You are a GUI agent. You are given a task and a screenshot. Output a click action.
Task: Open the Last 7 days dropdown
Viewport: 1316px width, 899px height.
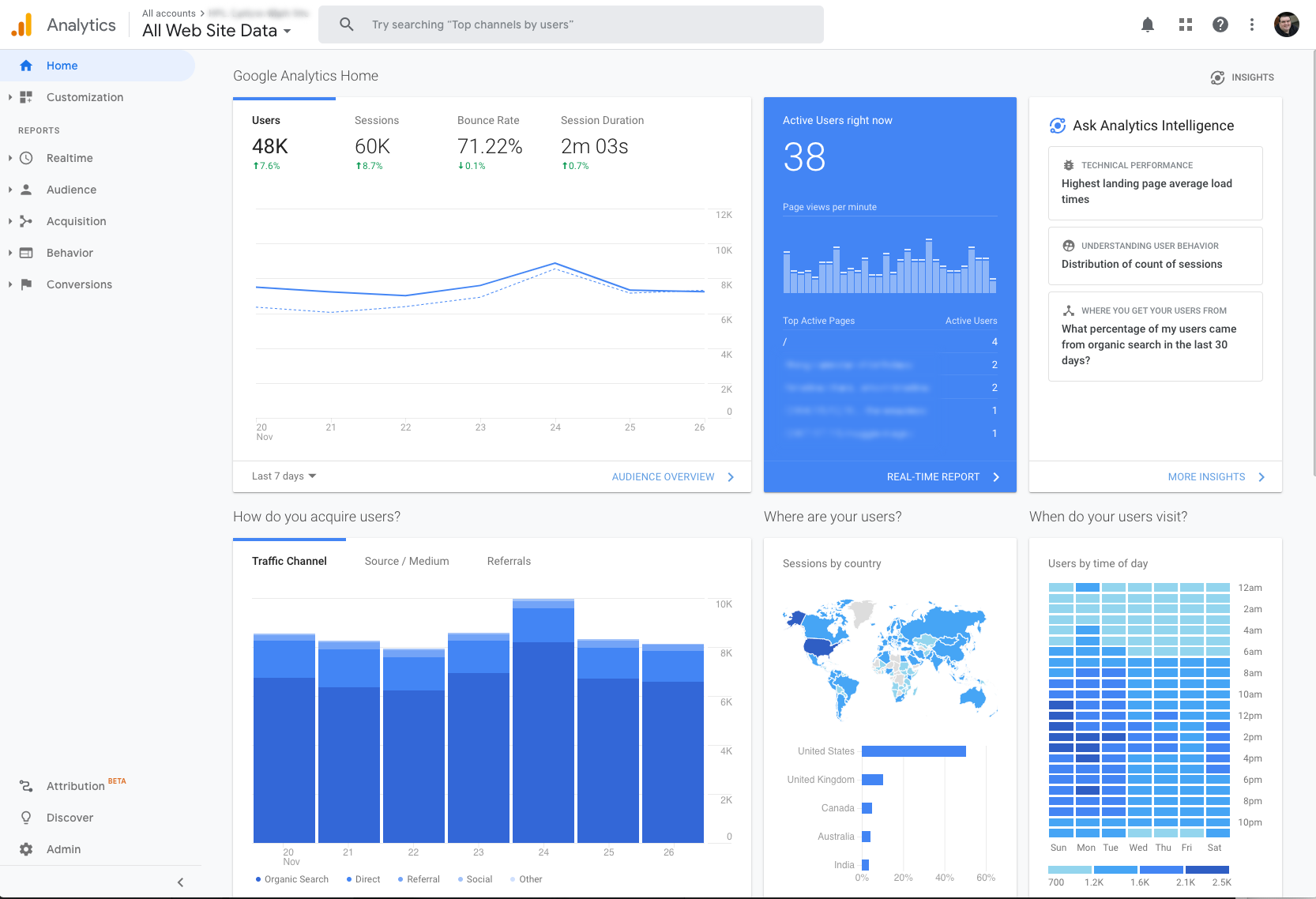pos(284,476)
